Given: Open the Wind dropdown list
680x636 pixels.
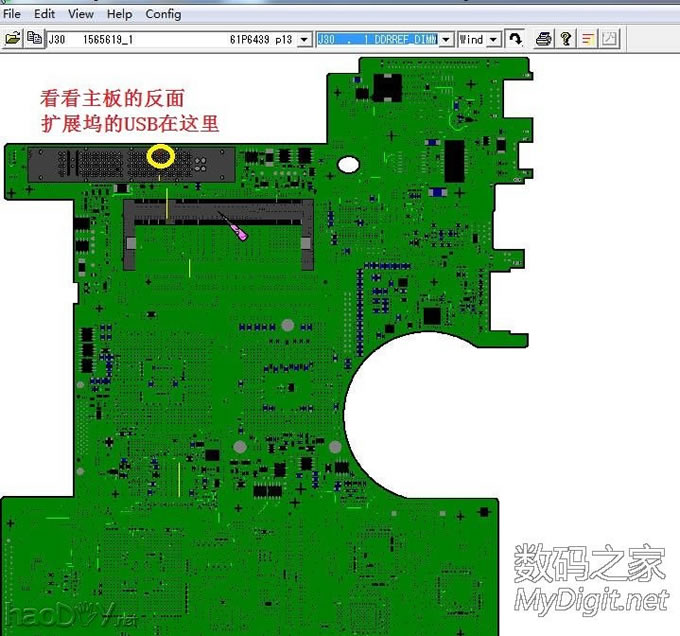Looking at the screenshot, I should pos(494,39).
